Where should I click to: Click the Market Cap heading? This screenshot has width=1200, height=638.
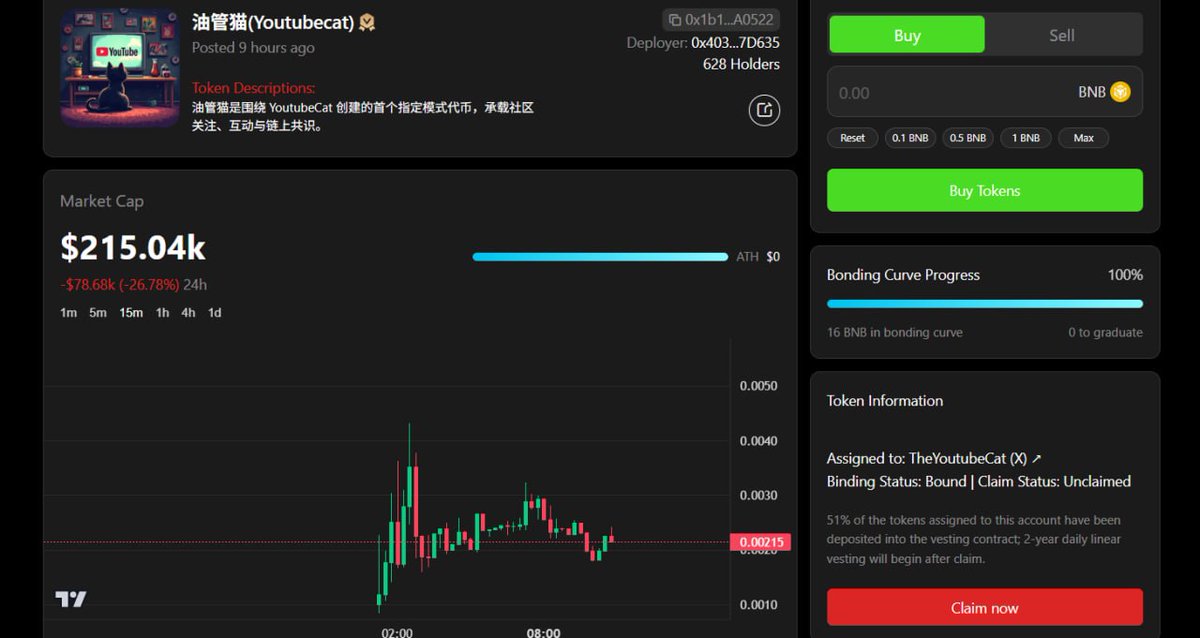coord(102,201)
